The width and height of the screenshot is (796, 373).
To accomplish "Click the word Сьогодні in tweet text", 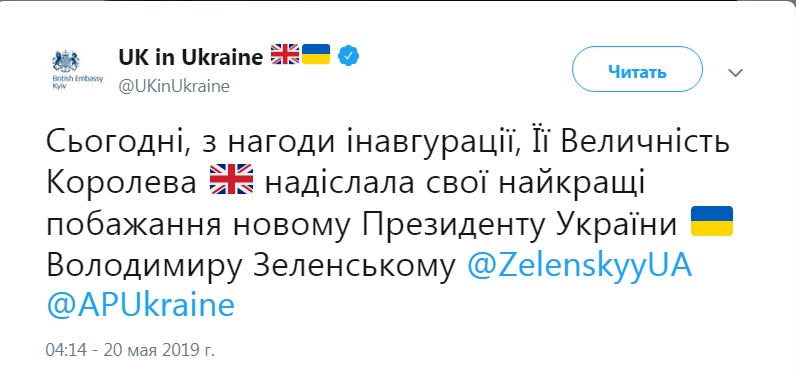I will [114, 143].
